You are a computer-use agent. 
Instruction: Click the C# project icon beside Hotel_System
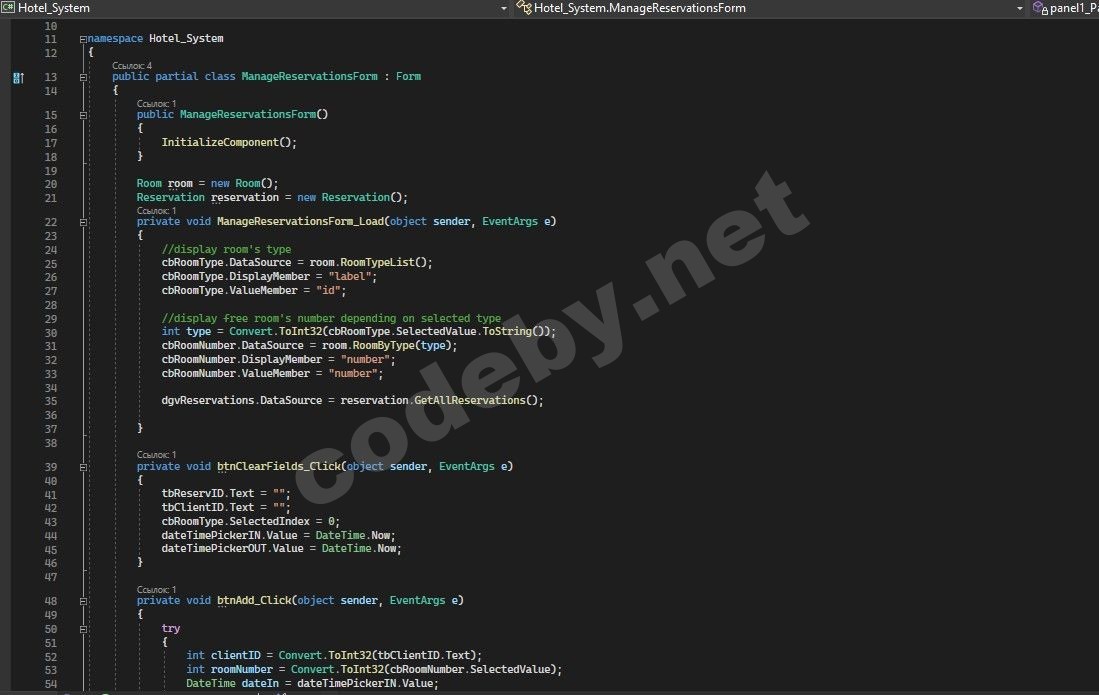pos(8,8)
